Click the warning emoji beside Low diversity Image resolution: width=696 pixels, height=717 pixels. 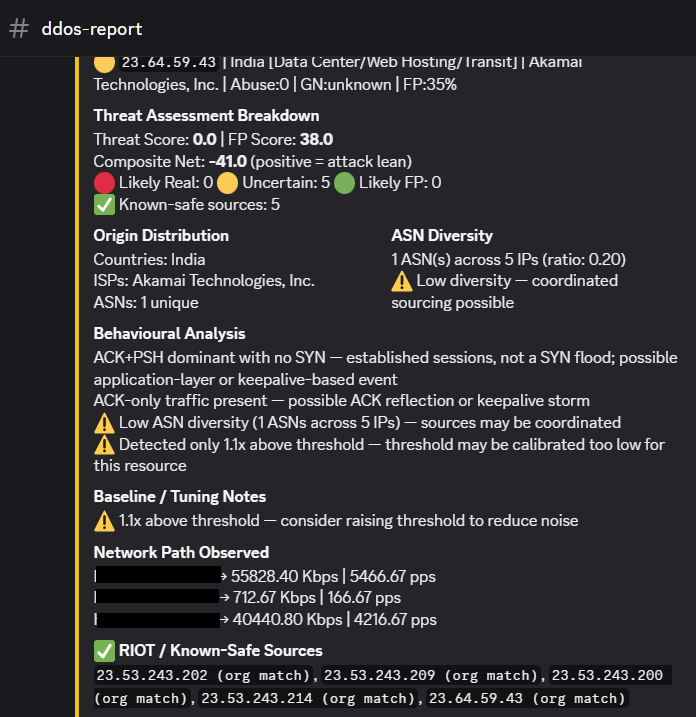click(402, 281)
